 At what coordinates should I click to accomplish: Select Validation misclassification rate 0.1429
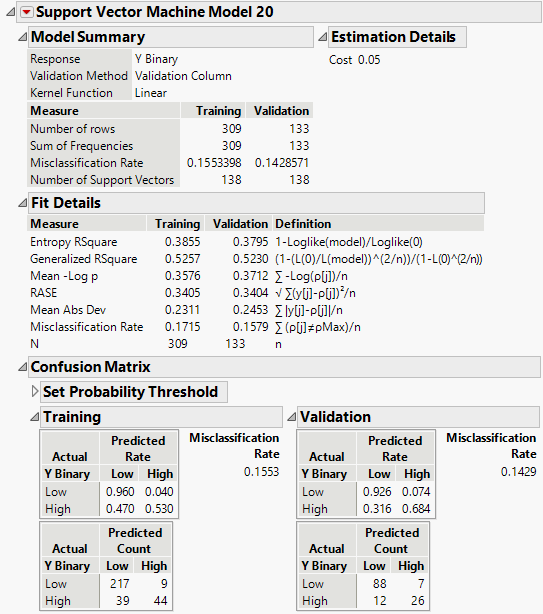coord(518,472)
